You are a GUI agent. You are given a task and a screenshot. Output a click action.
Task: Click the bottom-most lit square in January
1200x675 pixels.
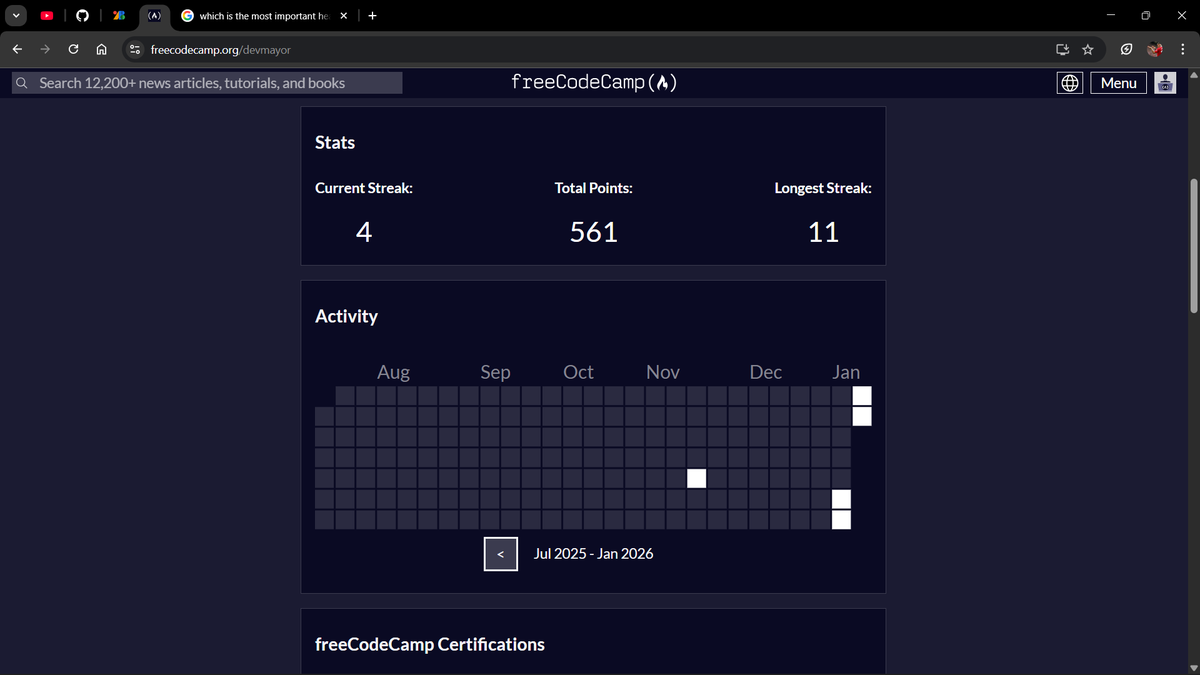(842, 519)
